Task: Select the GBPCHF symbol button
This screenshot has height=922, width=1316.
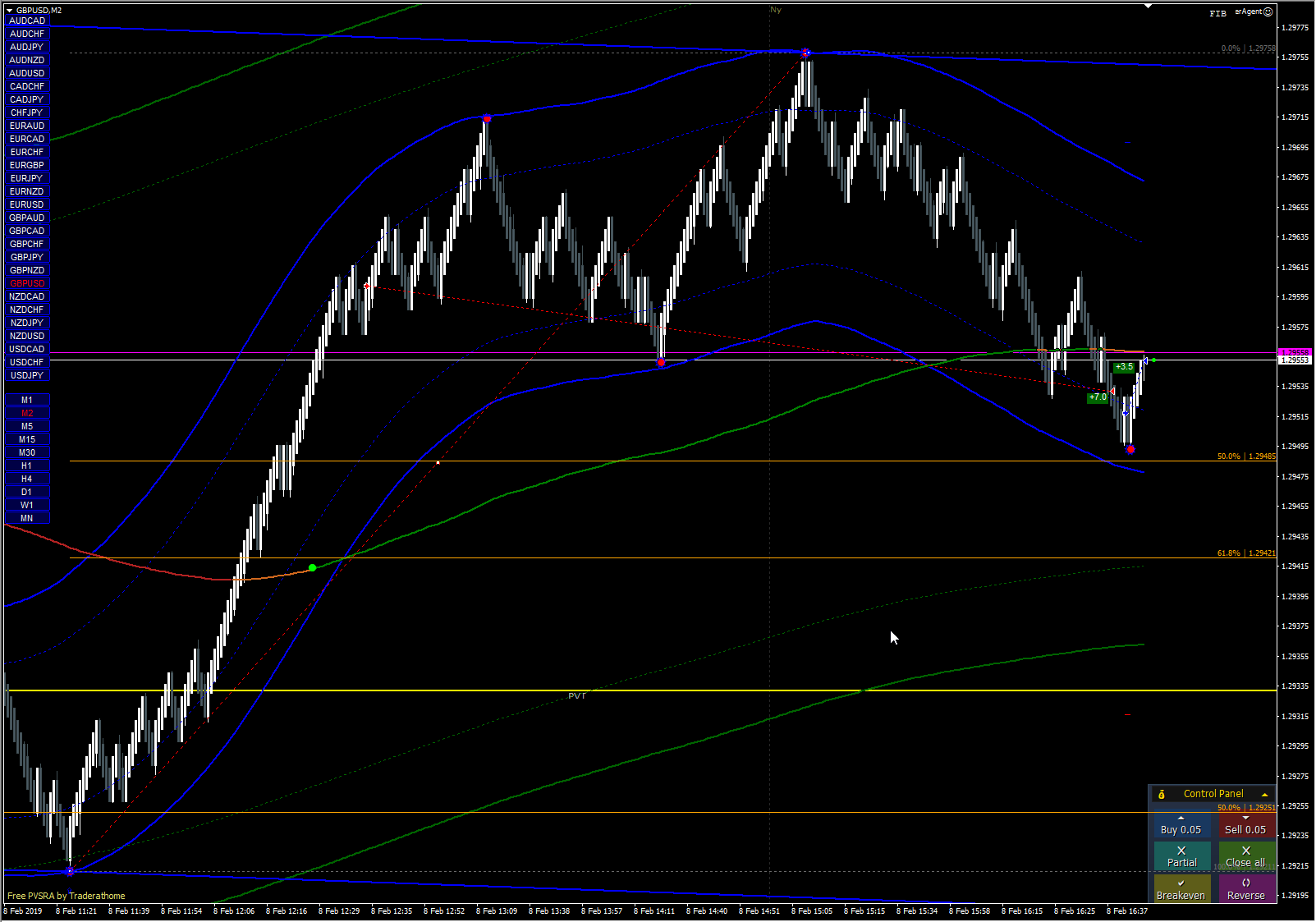Action: (x=27, y=244)
